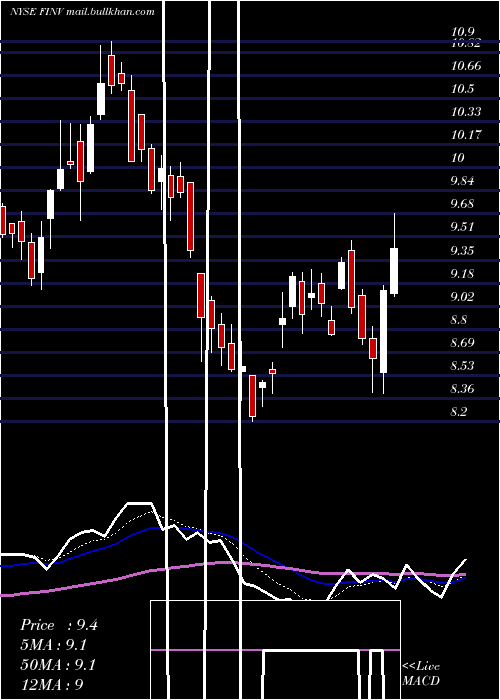Click the 9.02 price axis label
500x700 pixels.
click(x=462, y=296)
